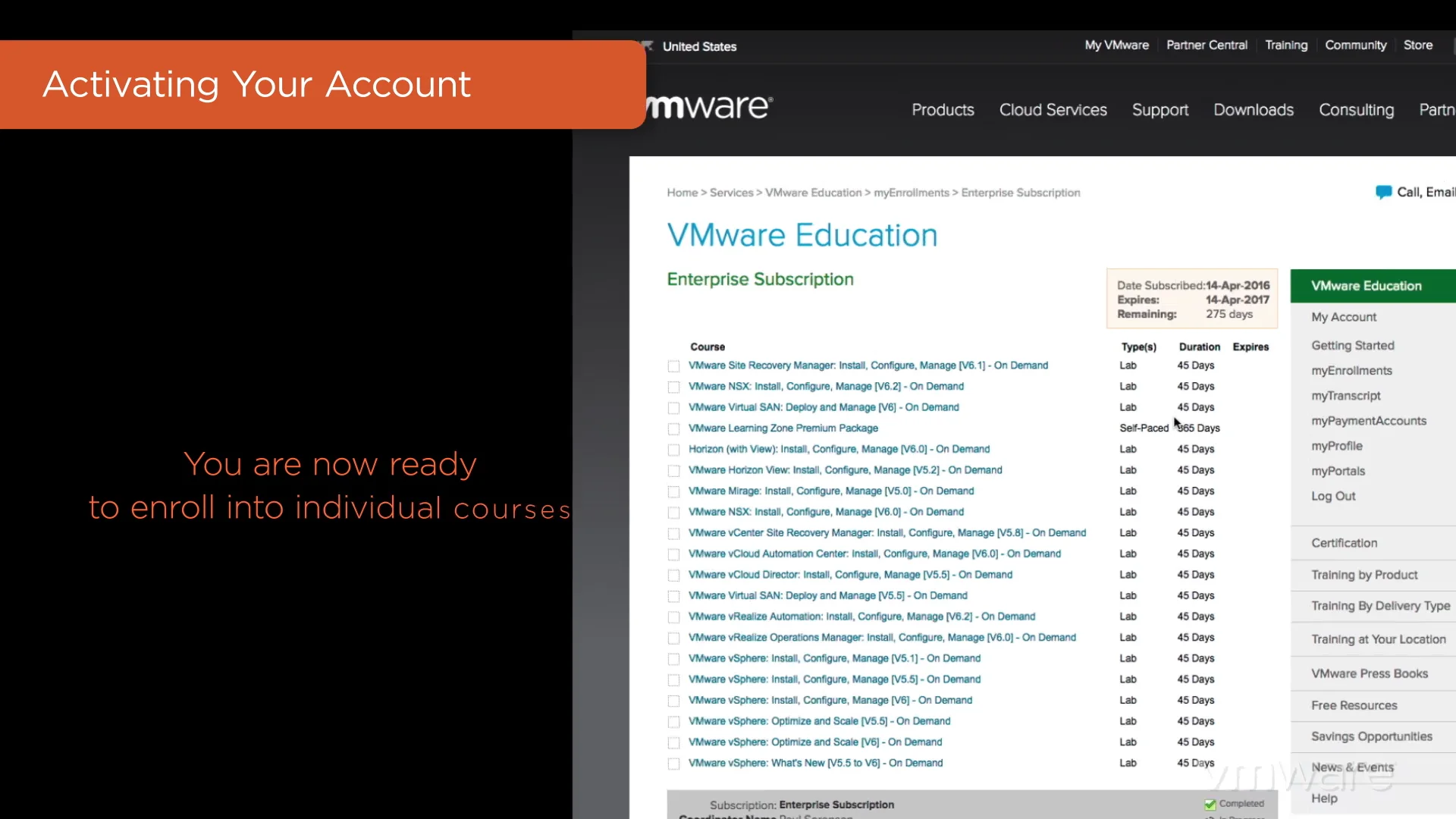Open Certification in the sidebar
Viewport: 1456px width, 819px height.
tap(1344, 543)
